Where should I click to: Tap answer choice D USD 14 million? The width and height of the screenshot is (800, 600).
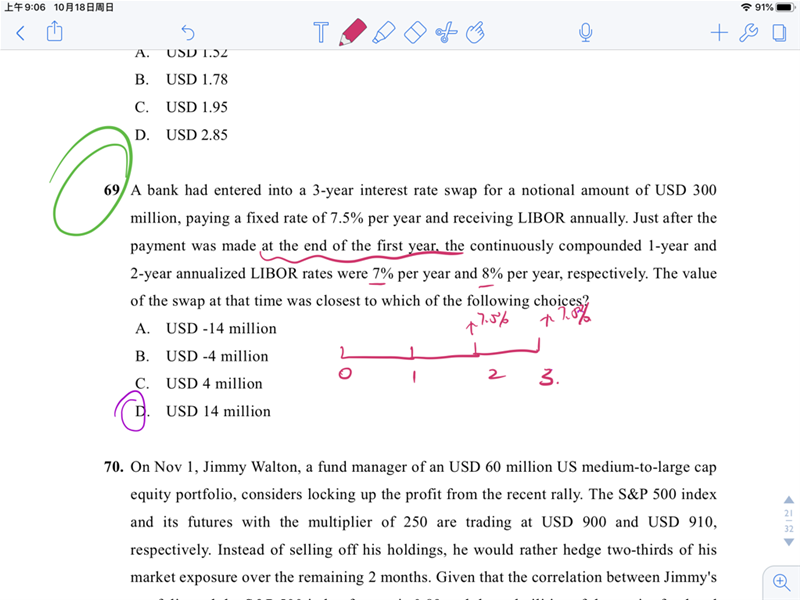218,411
